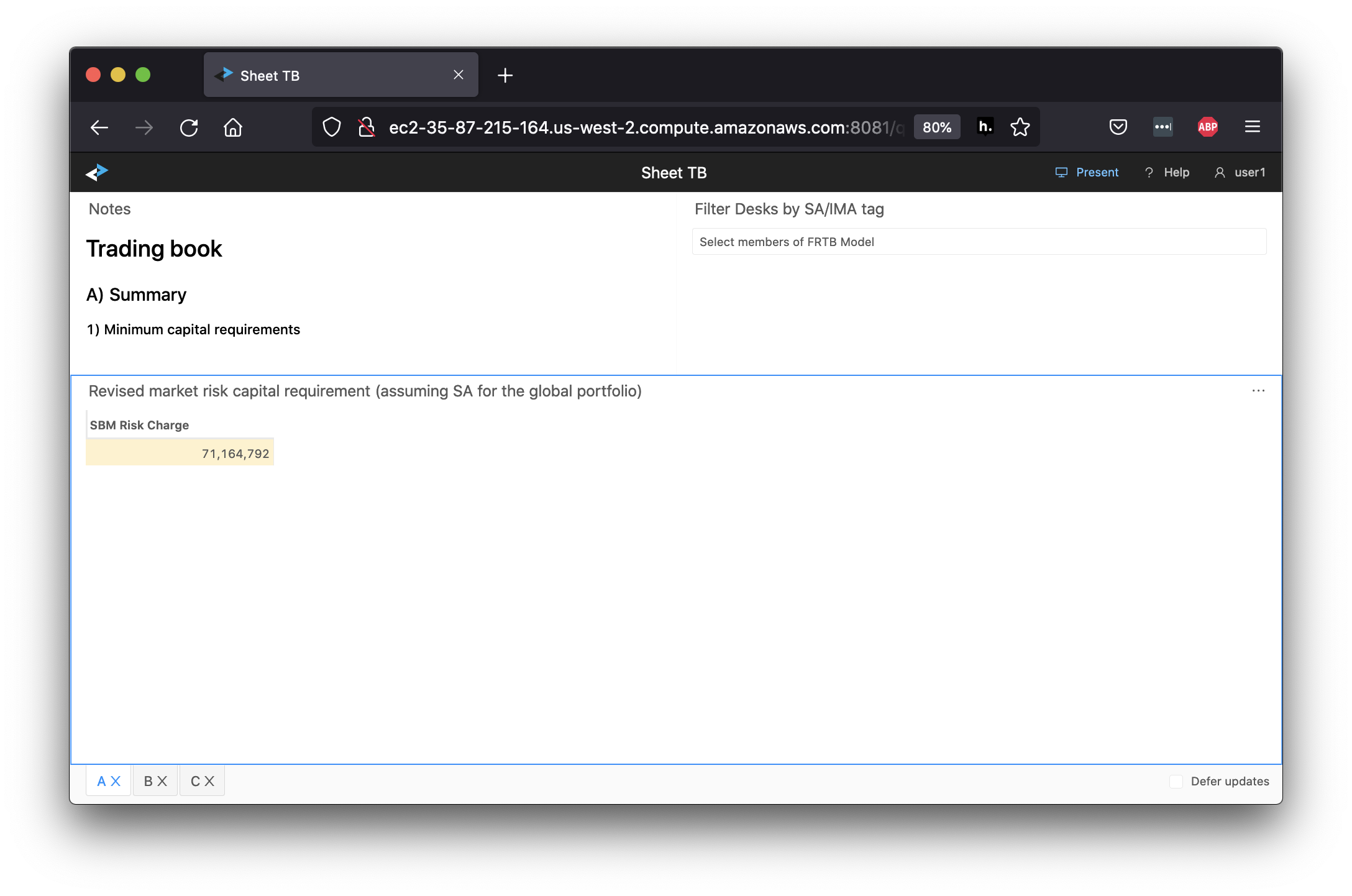The image size is (1352, 896).
Task: Close sheet tab C with its X
Action: (209, 781)
